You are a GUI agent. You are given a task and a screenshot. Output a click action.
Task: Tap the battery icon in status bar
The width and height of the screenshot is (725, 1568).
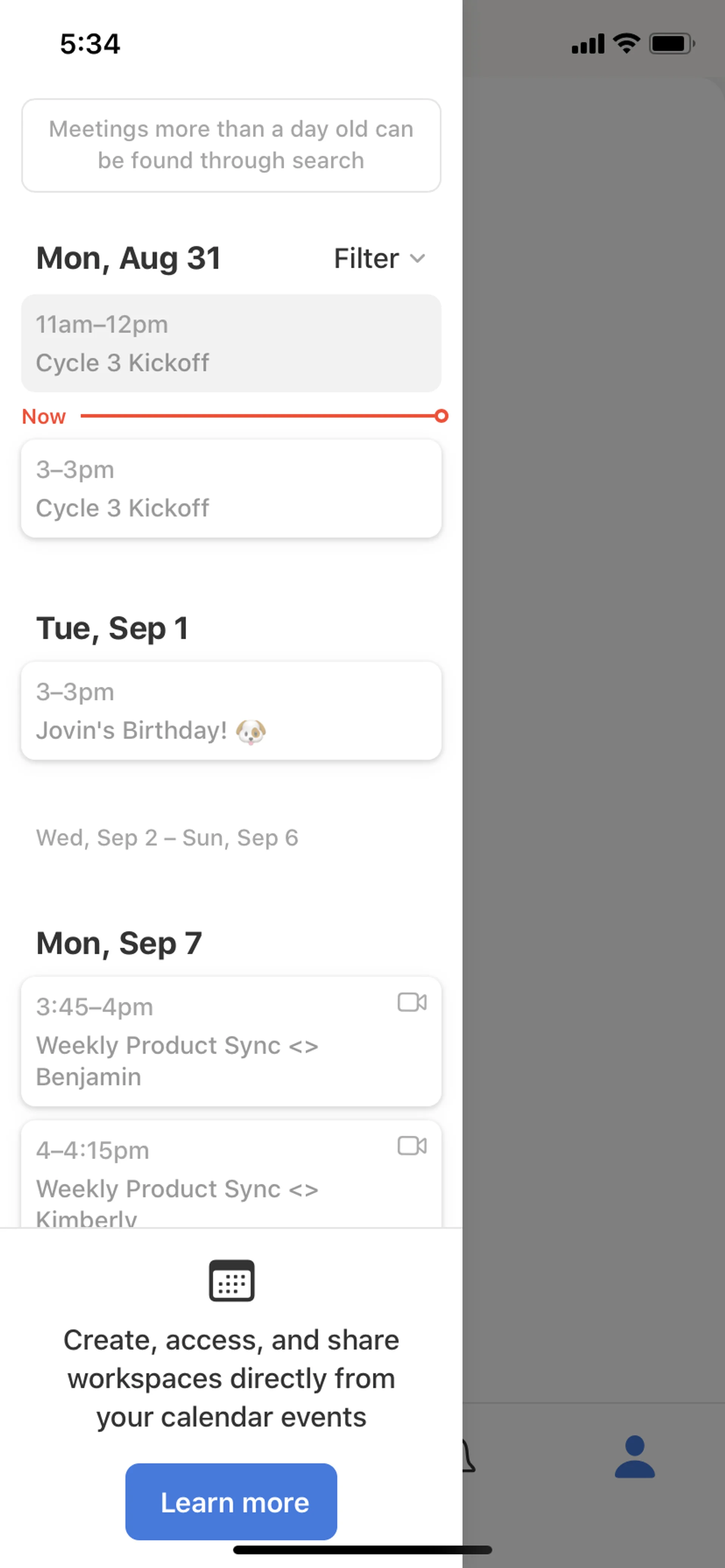(671, 44)
